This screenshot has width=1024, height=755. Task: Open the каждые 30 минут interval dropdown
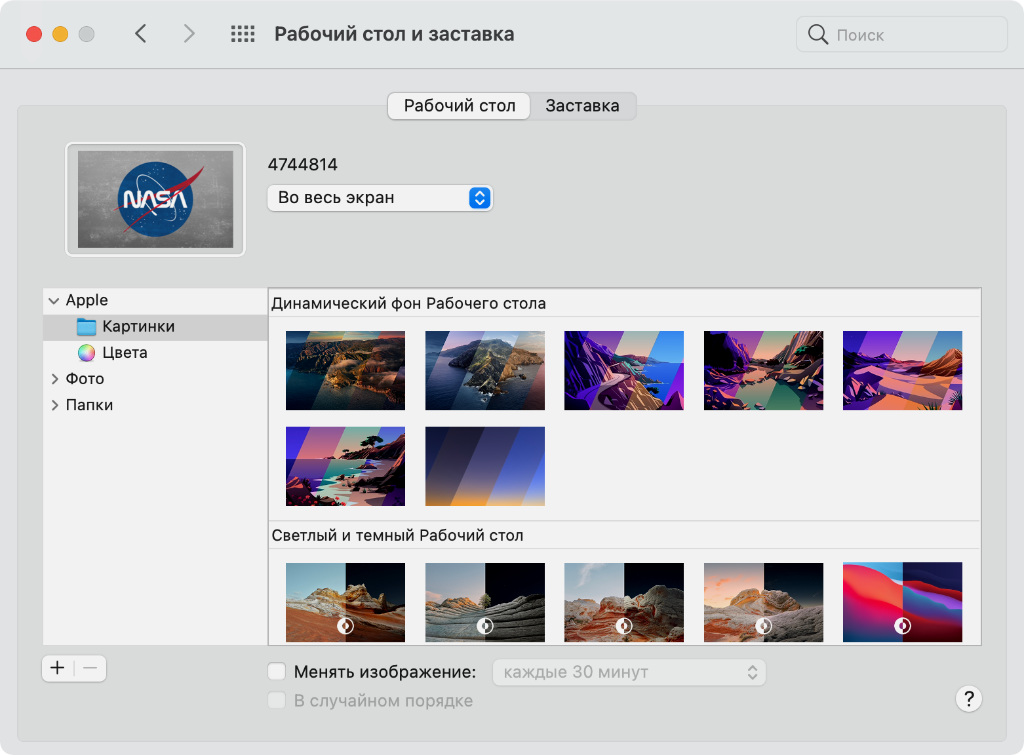[x=629, y=672]
